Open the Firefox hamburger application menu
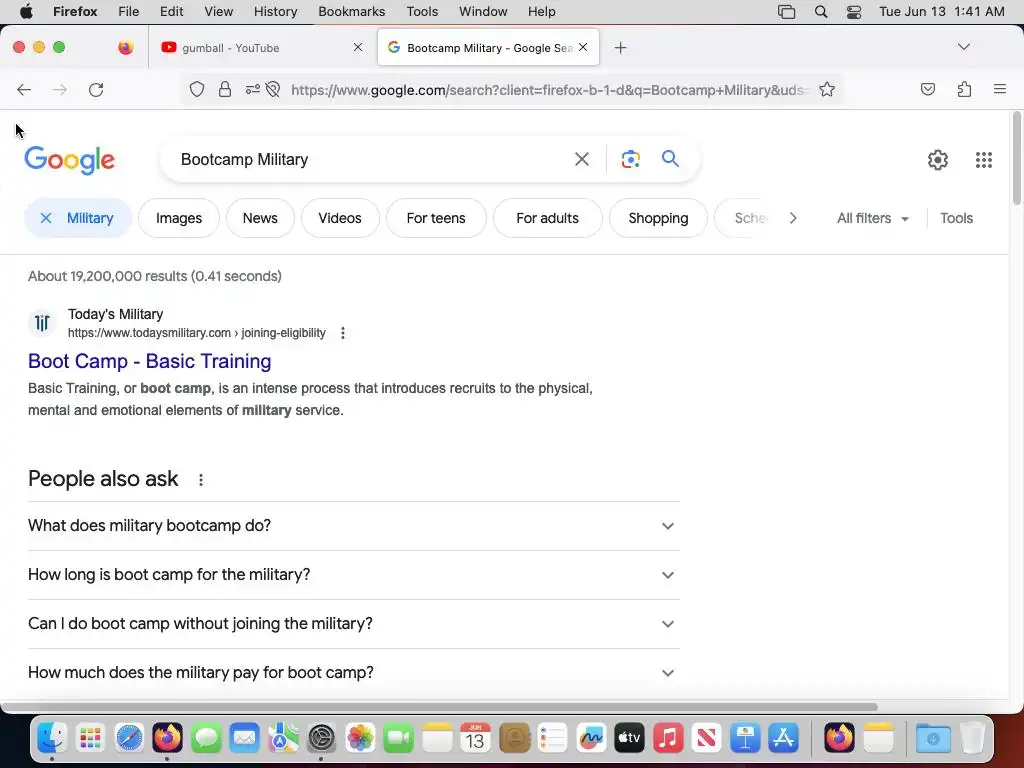 tap(999, 89)
